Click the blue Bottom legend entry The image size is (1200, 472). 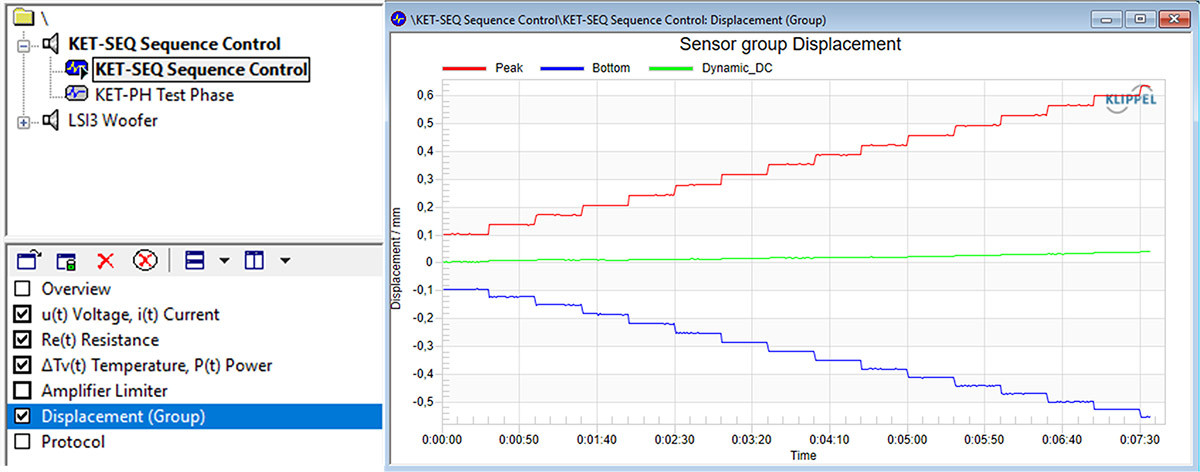tap(584, 69)
